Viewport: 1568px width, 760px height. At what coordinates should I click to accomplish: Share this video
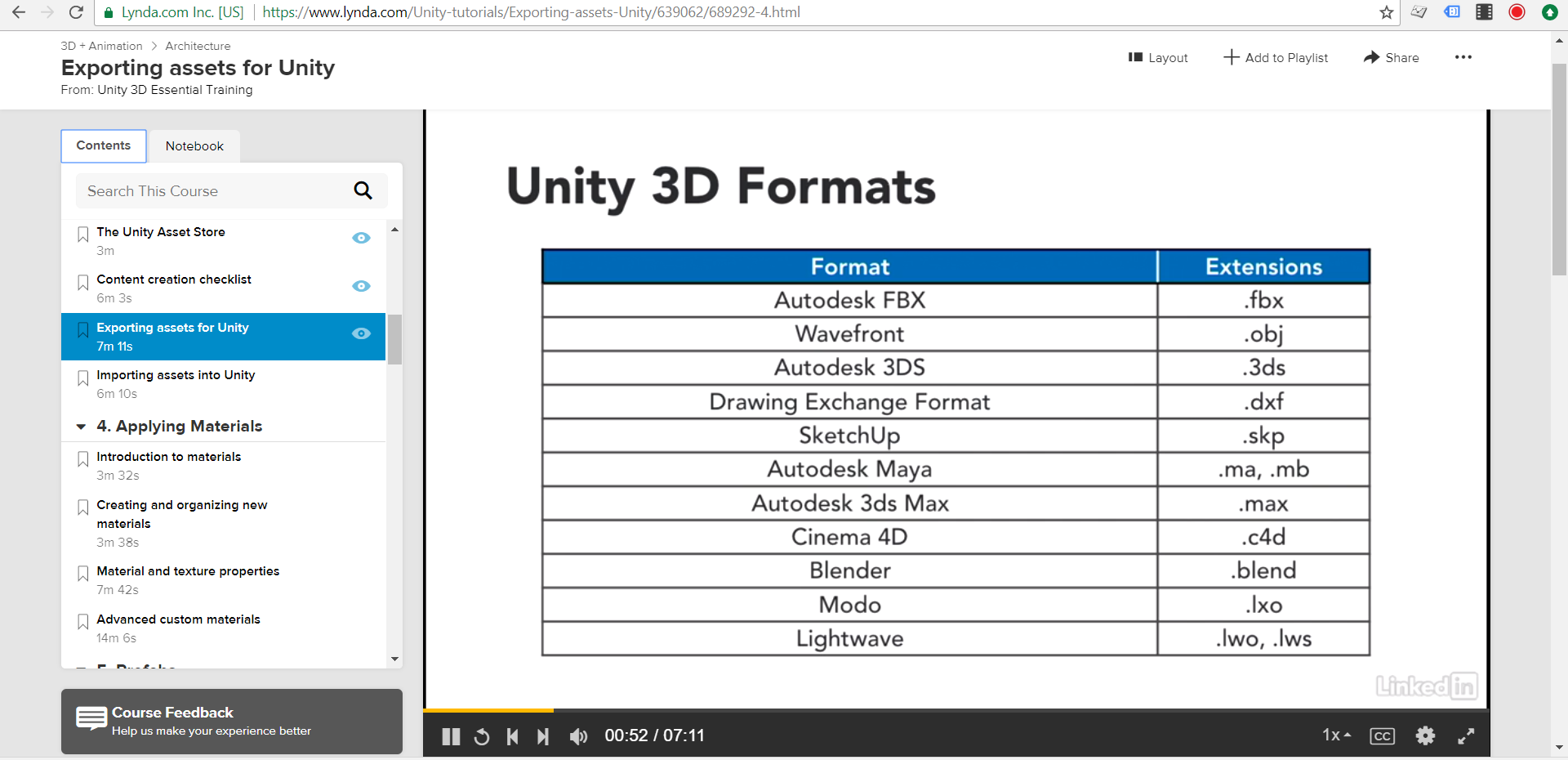coord(1391,57)
